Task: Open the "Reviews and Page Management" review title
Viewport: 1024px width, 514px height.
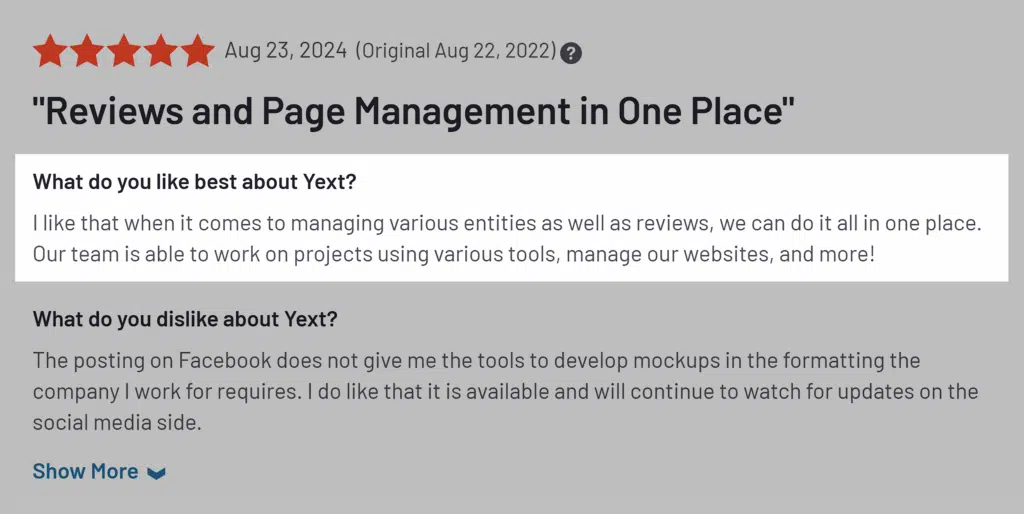Action: coord(413,112)
